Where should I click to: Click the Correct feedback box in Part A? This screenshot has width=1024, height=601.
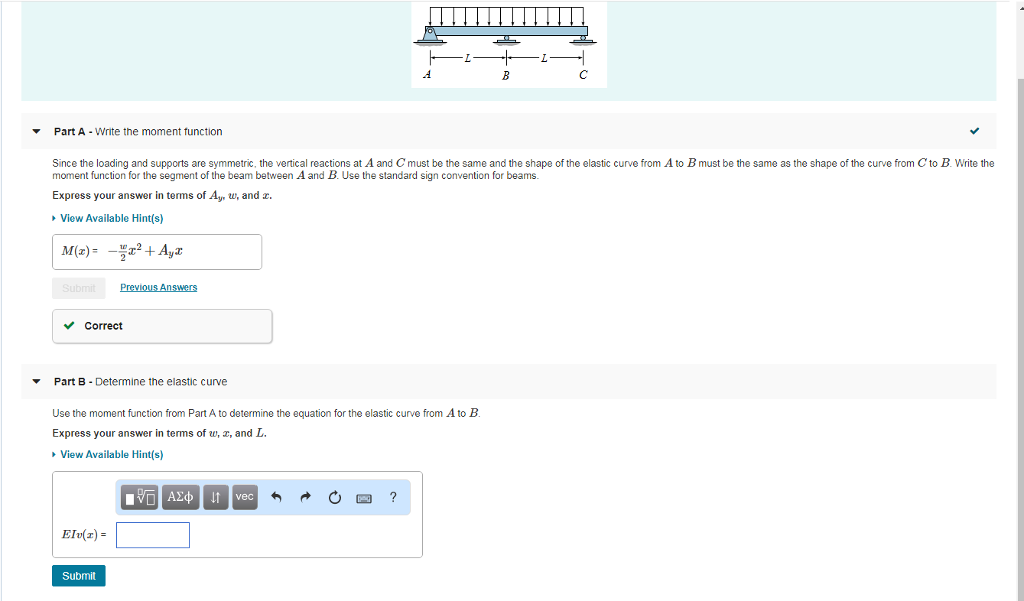pyautogui.click(x=162, y=325)
